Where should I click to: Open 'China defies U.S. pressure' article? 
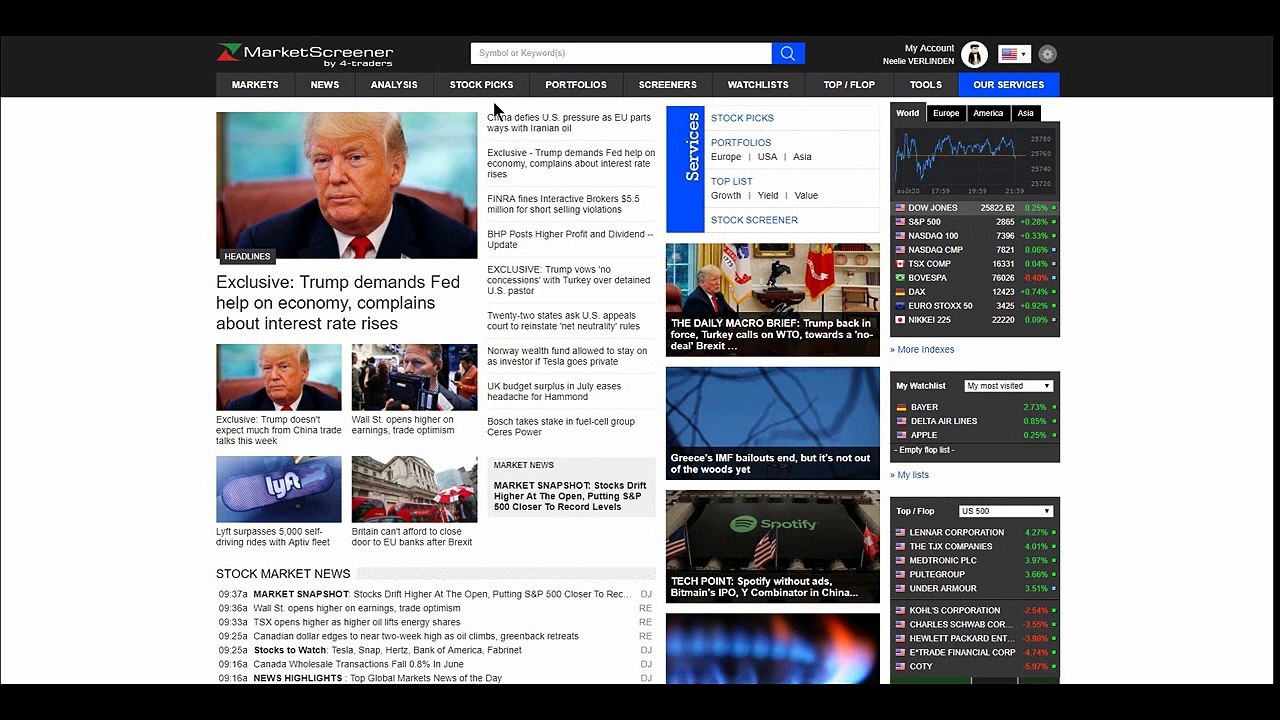pos(569,123)
